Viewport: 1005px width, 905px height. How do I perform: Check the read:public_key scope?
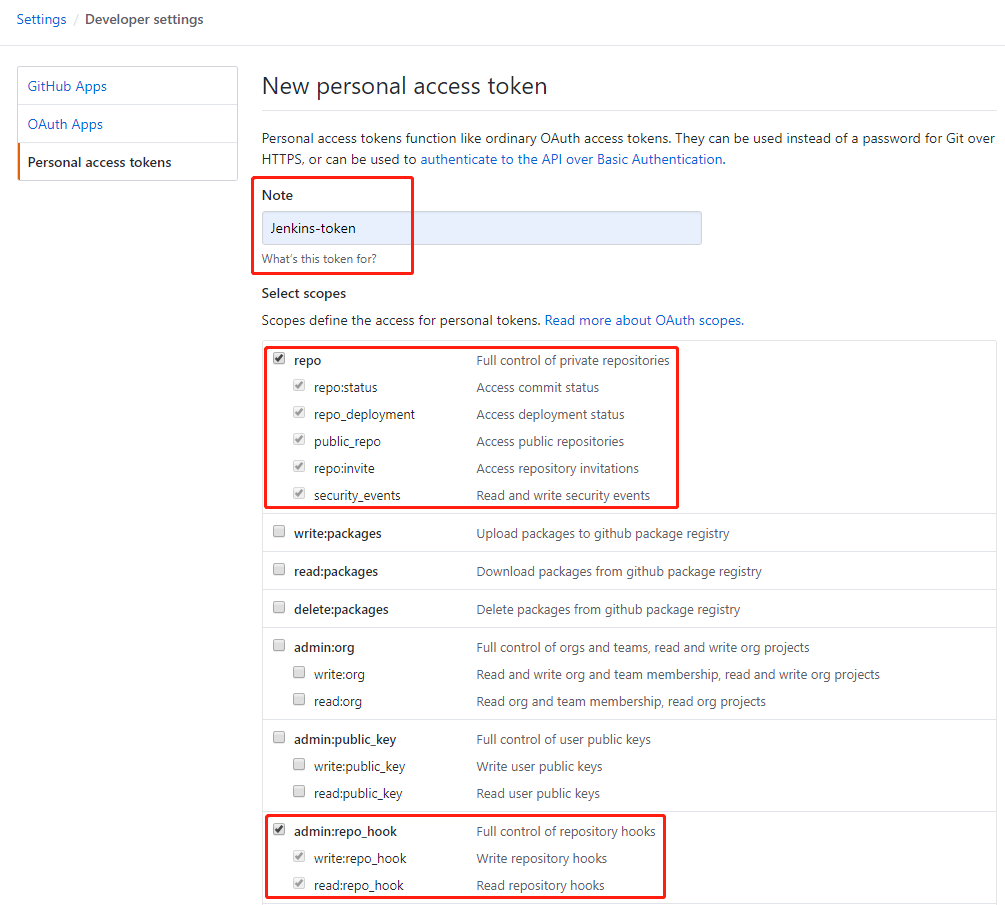tap(298, 790)
